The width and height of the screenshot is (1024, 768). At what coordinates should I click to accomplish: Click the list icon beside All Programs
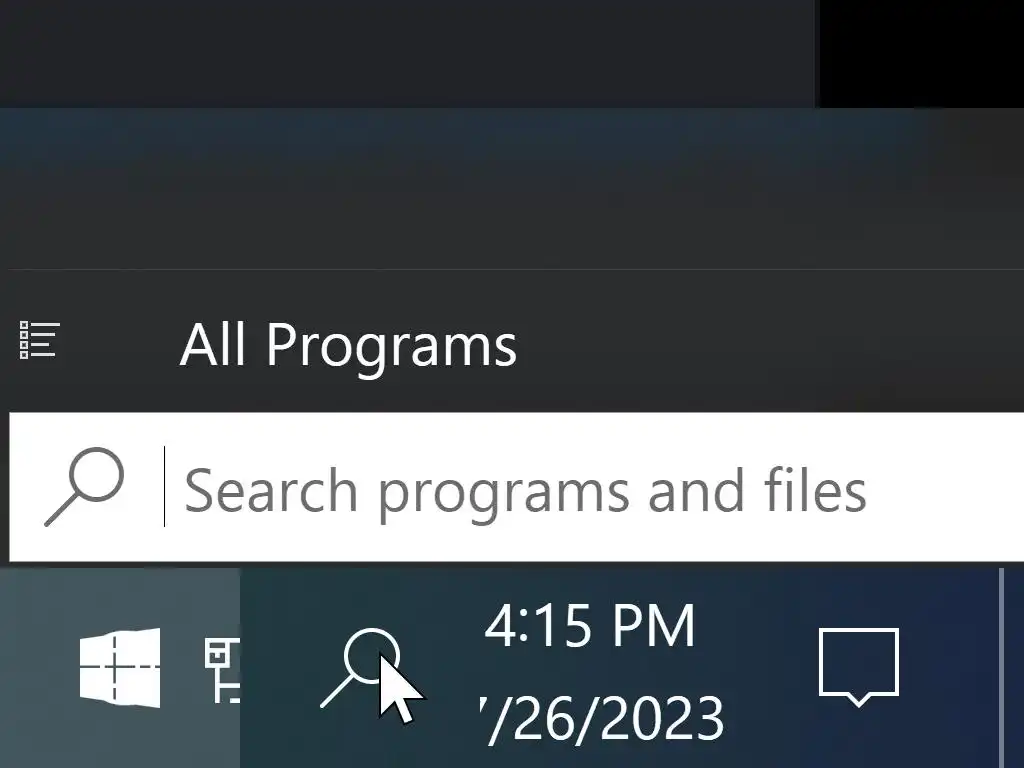coord(40,340)
